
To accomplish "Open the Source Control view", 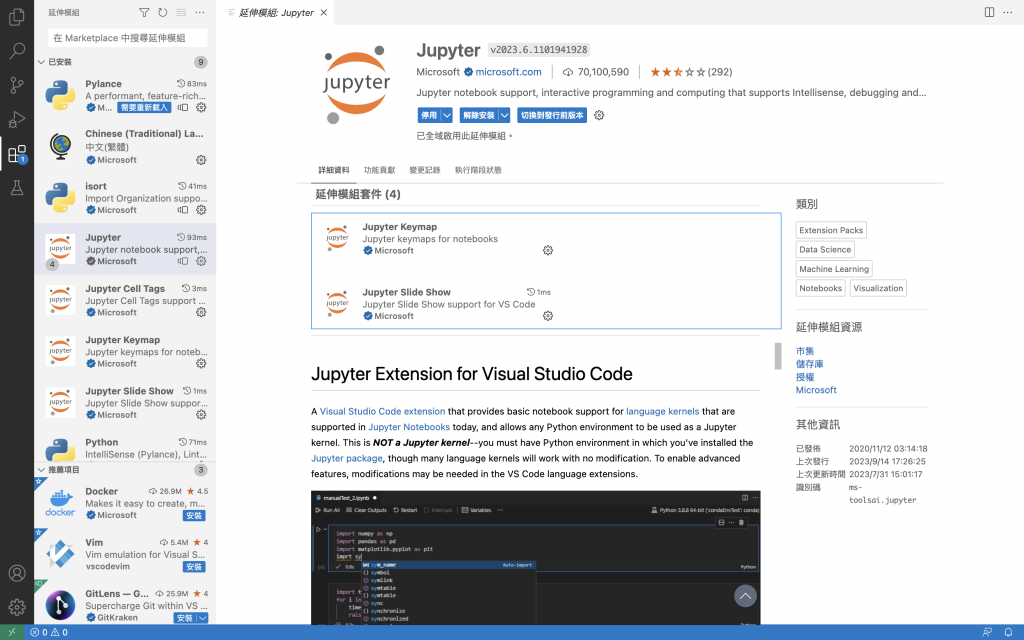I will [x=17, y=85].
